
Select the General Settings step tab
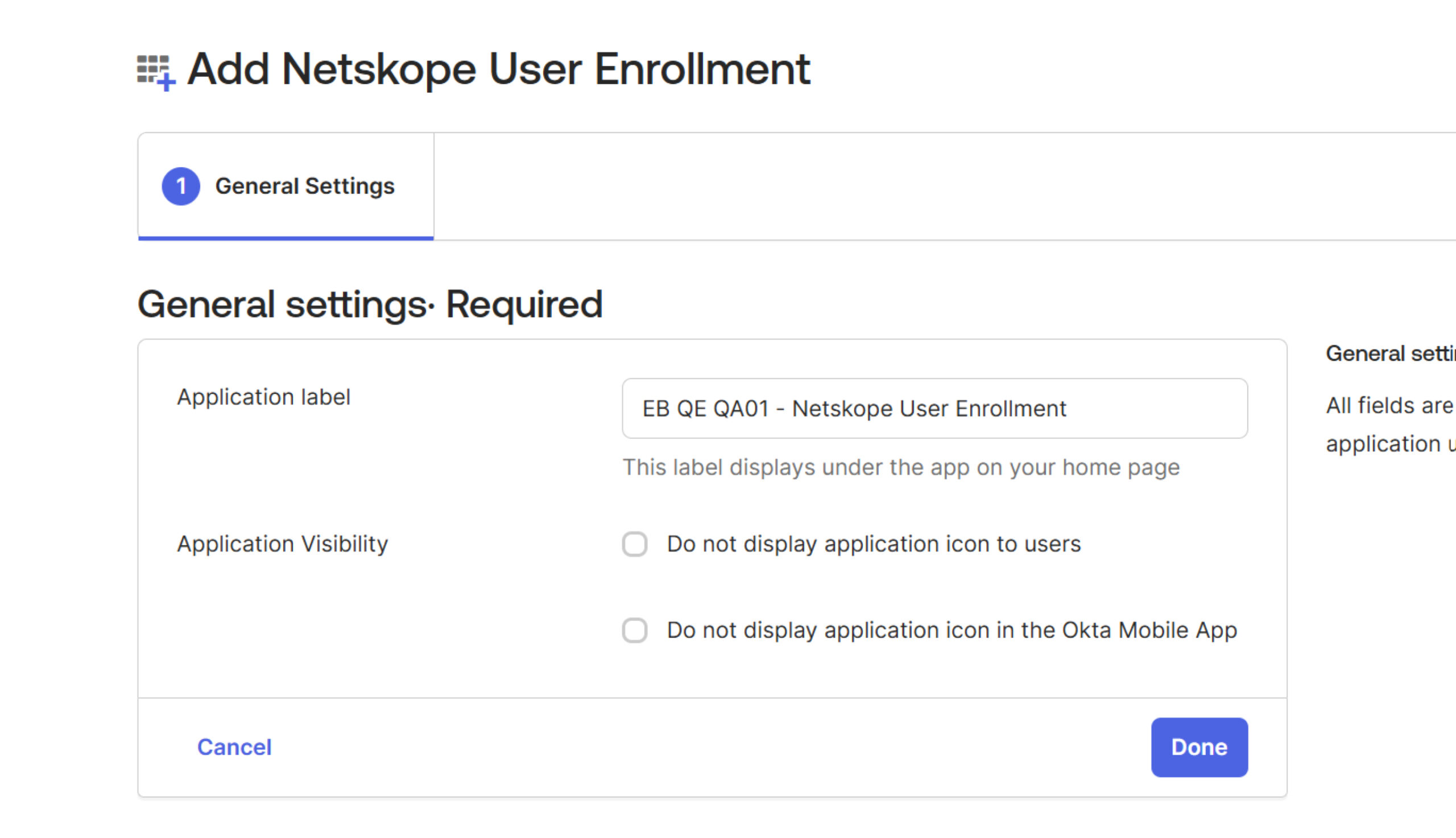pos(286,186)
